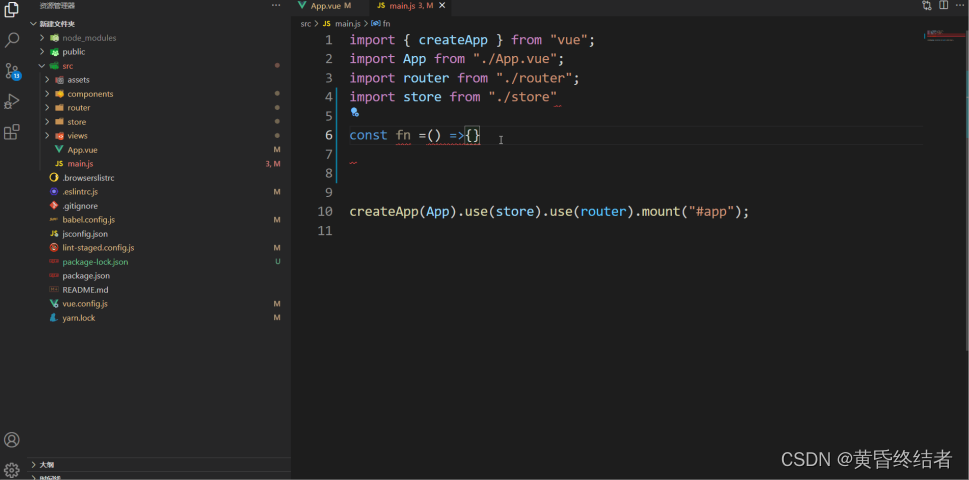Open explorer panel more actions ellipsis
Image resolution: width=969 pixels, height=480 pixels.
pos(276,6)
